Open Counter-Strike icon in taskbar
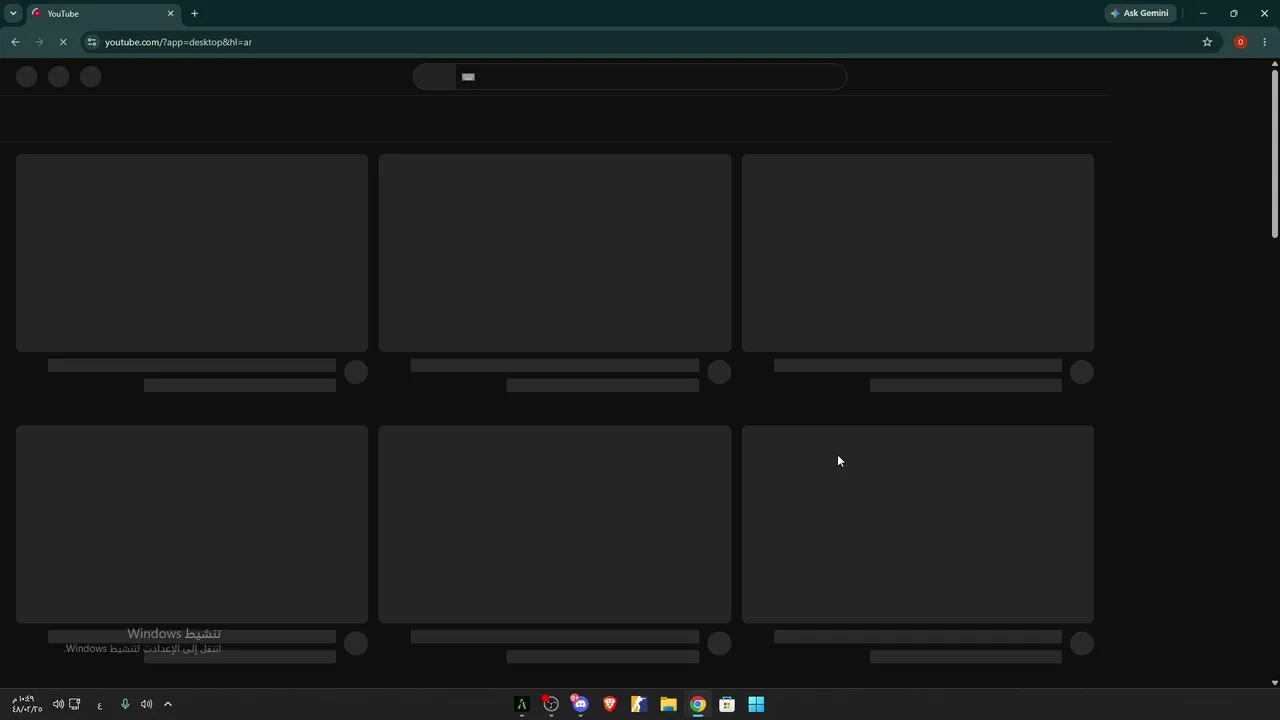This screenshot has width=1280, height=720. [x=639, y=704]
